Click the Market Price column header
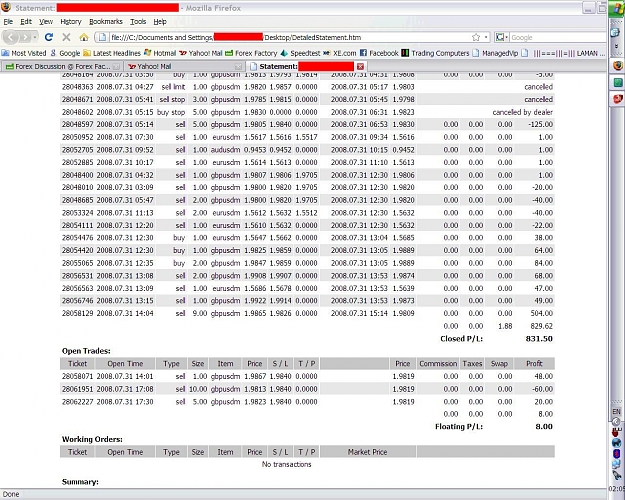 [x=368, y=452]
